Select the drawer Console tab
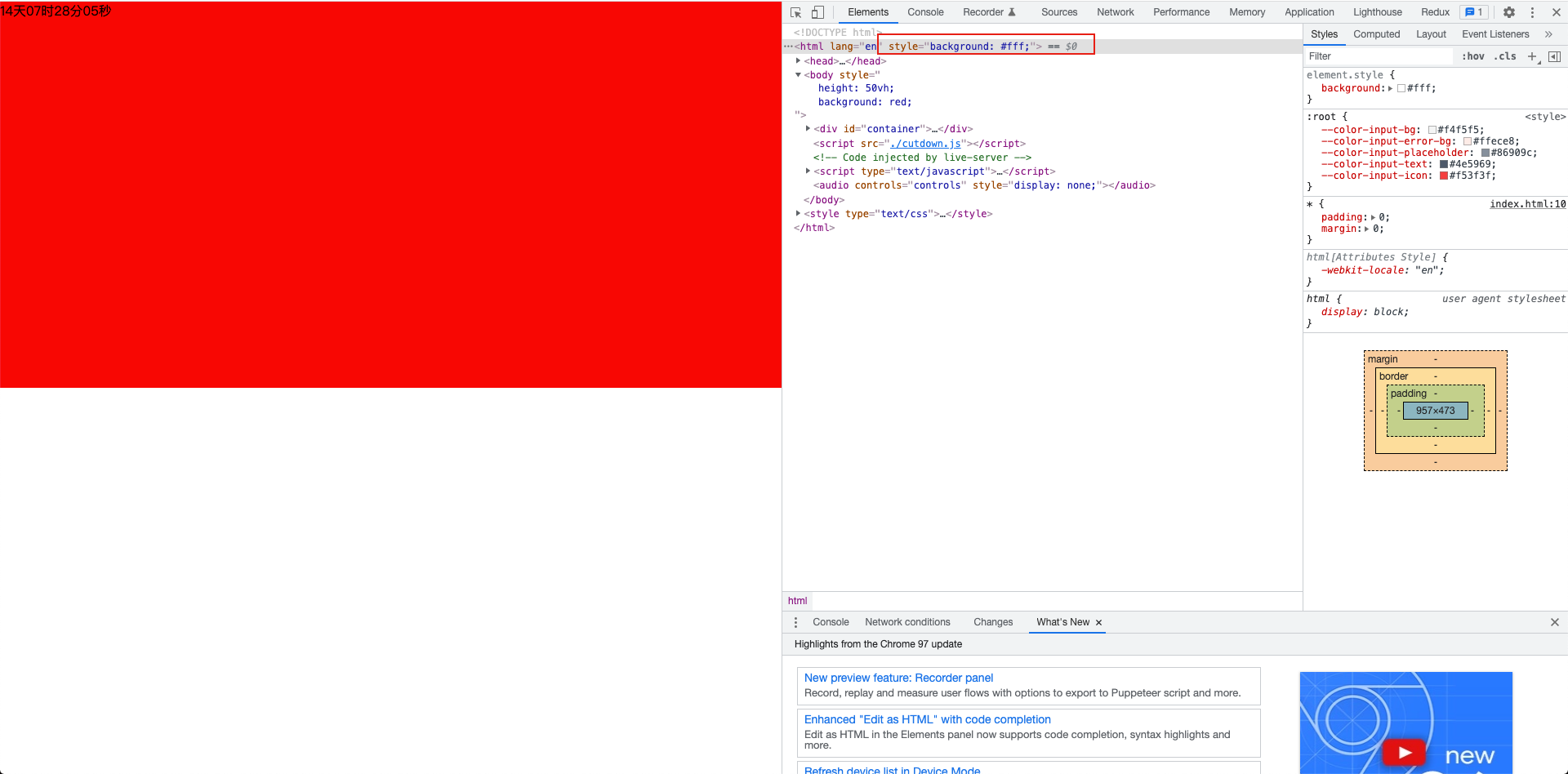This screenshot has width=1568, height=774. (x=831, y=622)
